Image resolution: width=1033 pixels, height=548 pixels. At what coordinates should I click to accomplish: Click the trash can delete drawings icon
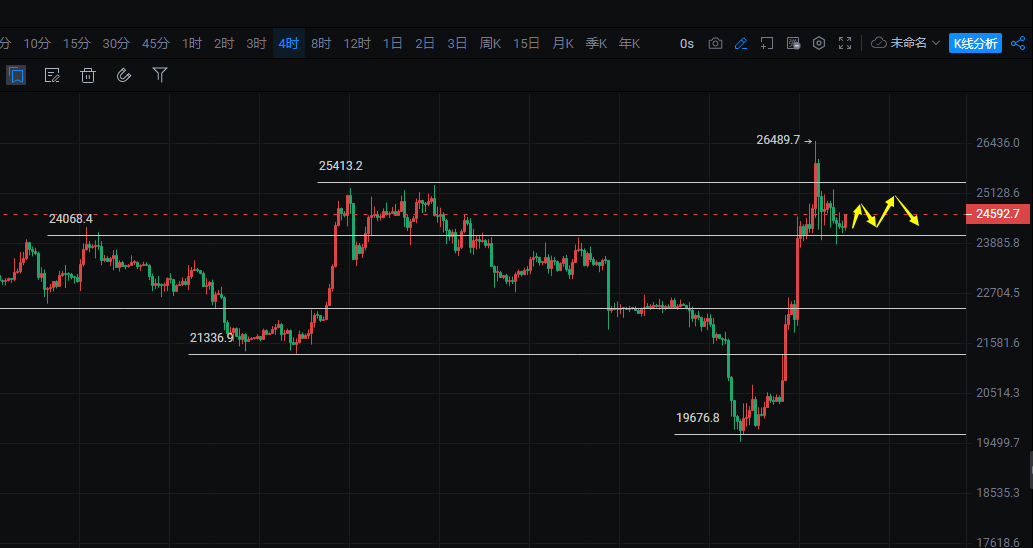[x=88, y=75]
